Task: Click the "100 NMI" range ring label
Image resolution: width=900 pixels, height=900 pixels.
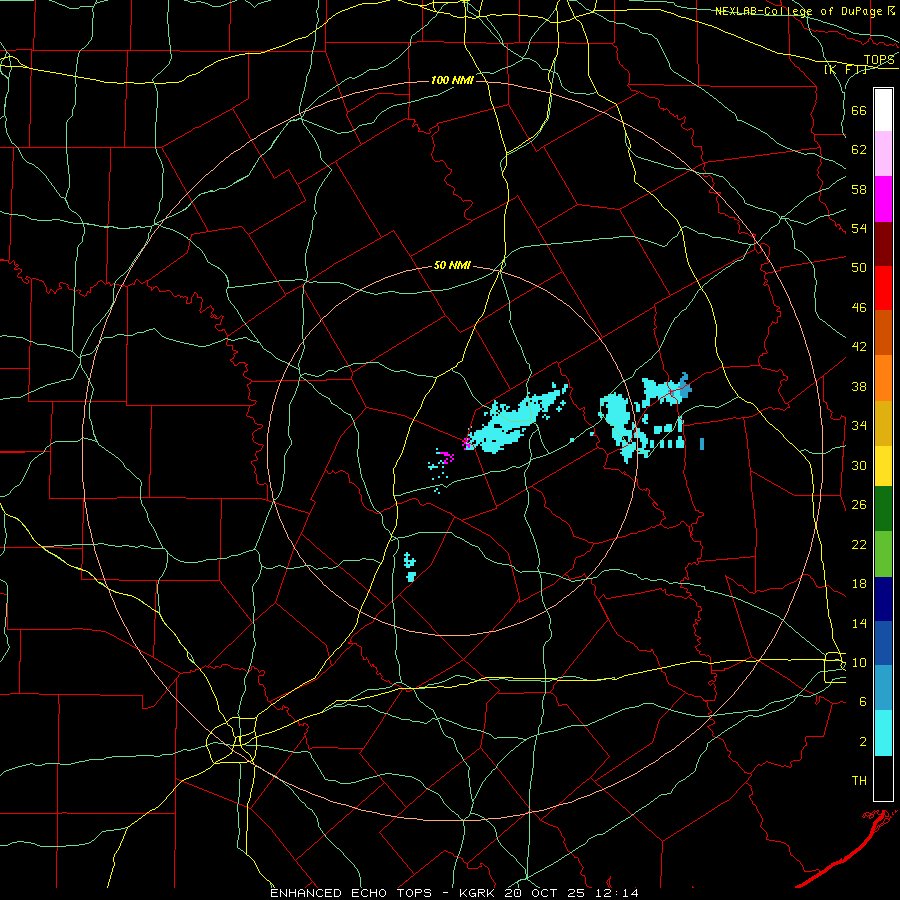Action: (x=451, y=80)
